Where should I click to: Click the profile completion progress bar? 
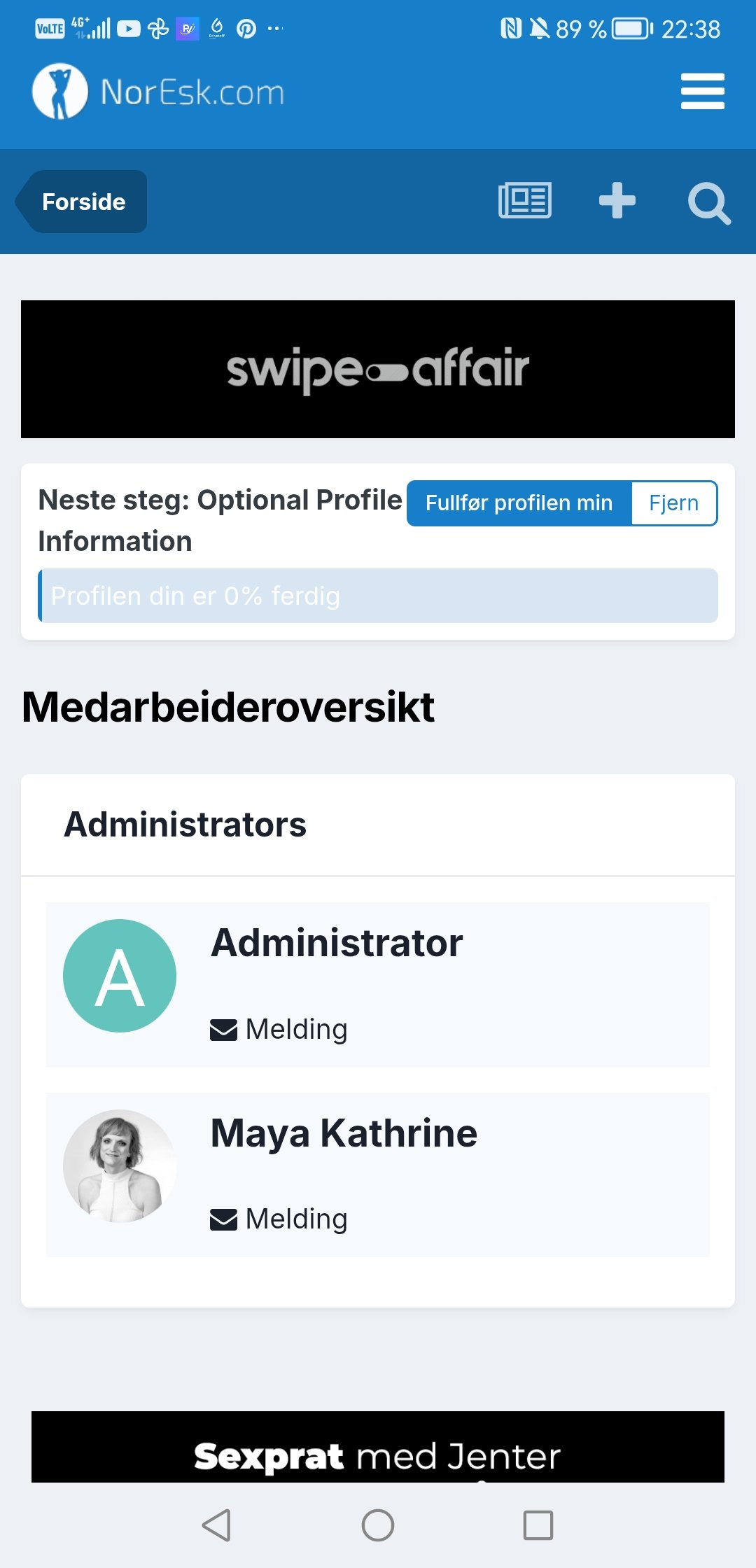378,596
